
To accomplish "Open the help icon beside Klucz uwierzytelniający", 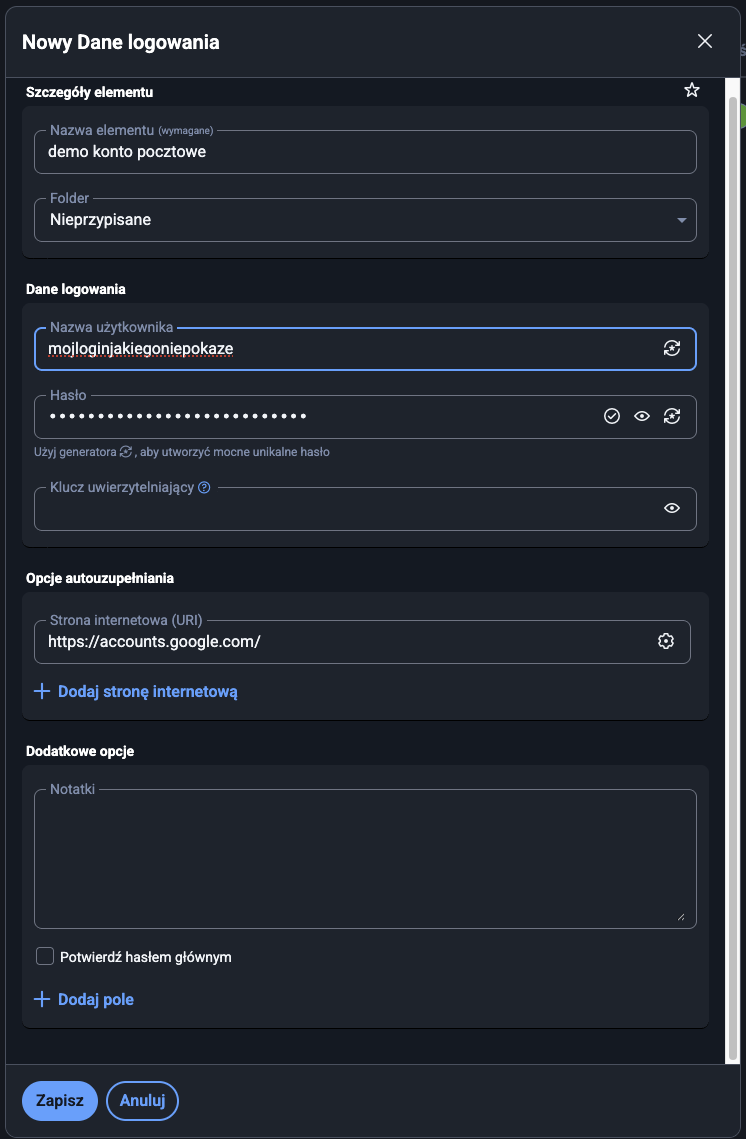I will [x=204, y=488].
